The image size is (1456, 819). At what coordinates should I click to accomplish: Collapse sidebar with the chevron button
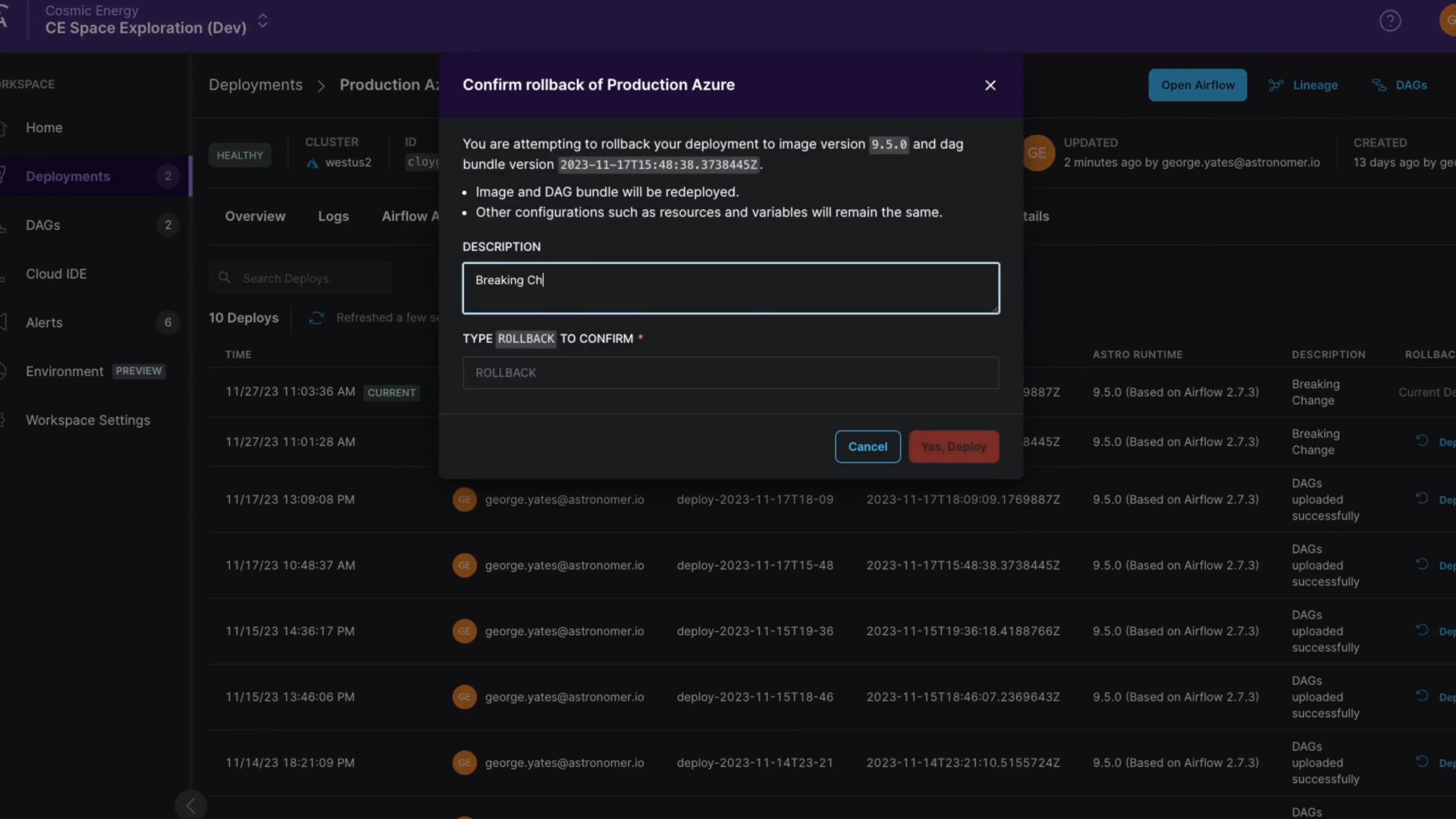190,805
